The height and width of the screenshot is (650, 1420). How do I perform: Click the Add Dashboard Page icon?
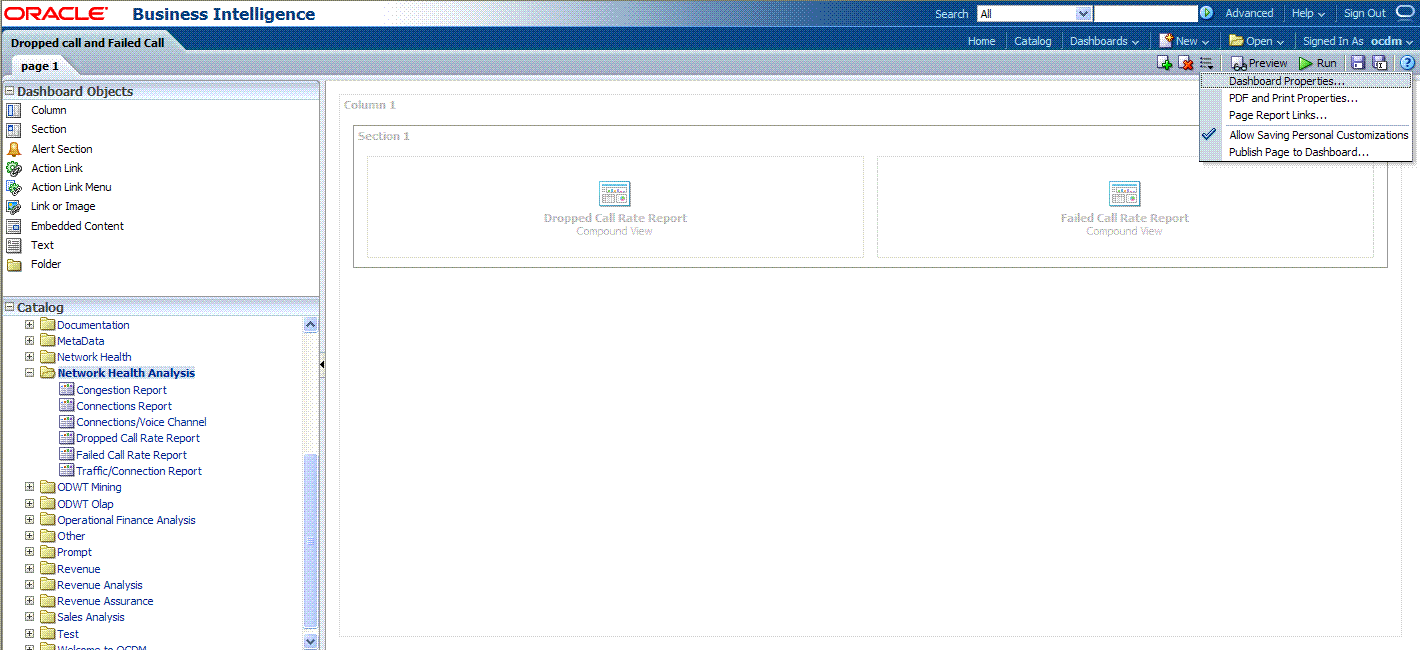click(x=1164, y=63)
